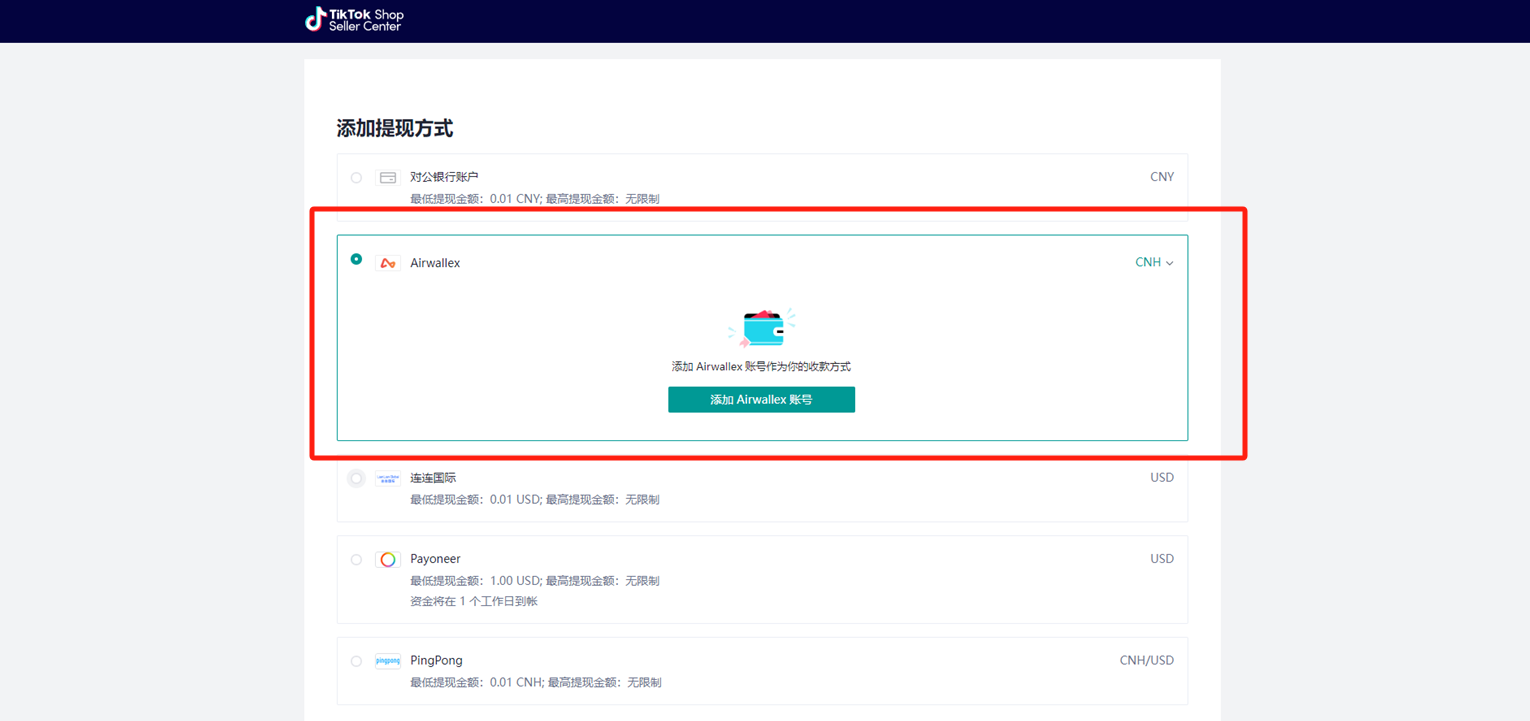Click the Payoneer circle logo icon
This screenshot has width=1530, height=721.
click(388, 560)
